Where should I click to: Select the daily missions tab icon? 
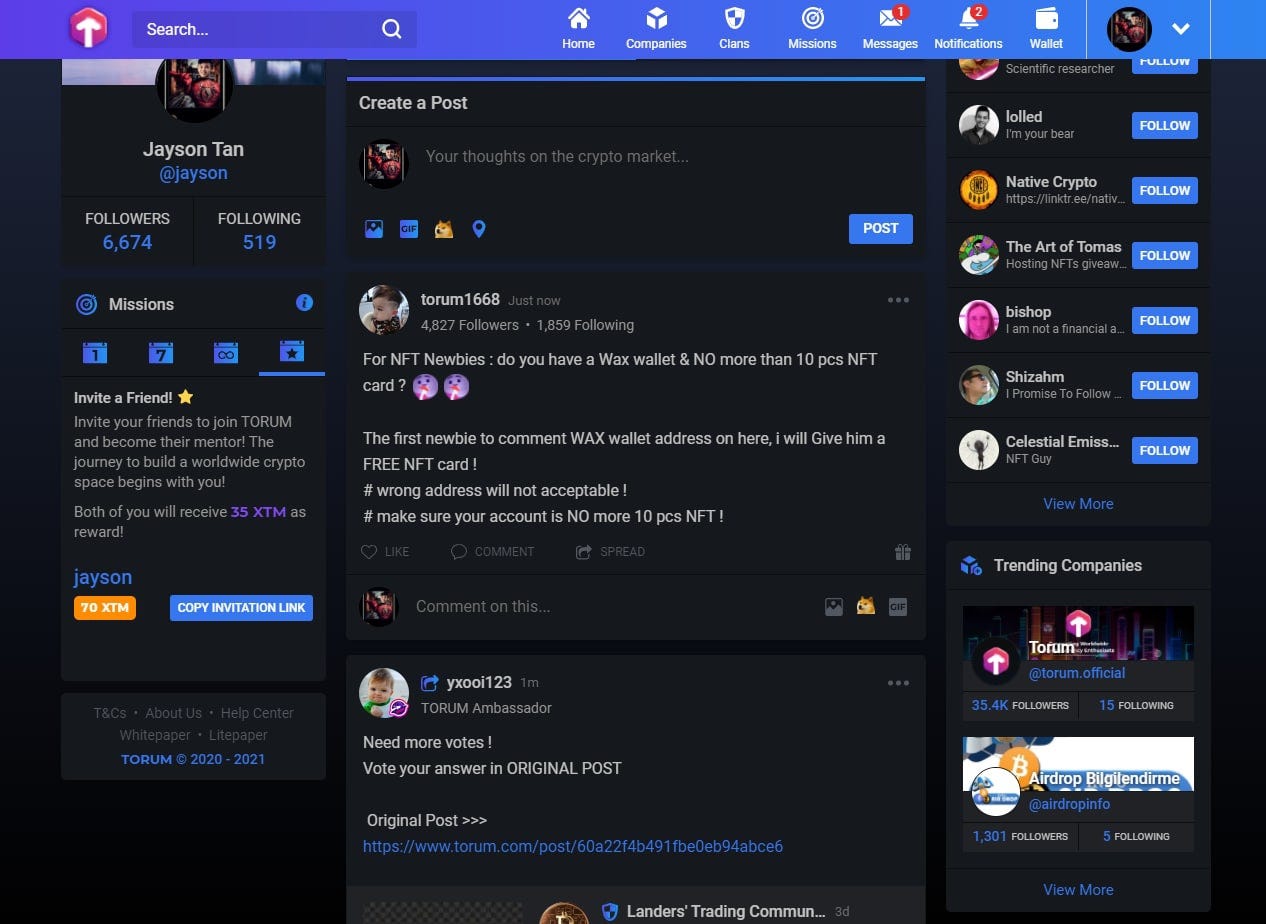pos(95,352)
